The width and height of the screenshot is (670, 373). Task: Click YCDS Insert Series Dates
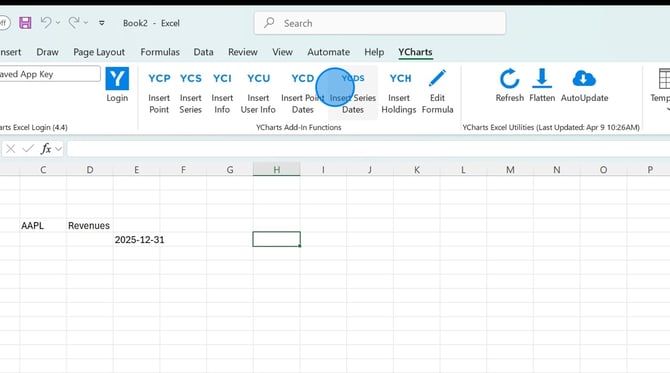coord(353,93)
